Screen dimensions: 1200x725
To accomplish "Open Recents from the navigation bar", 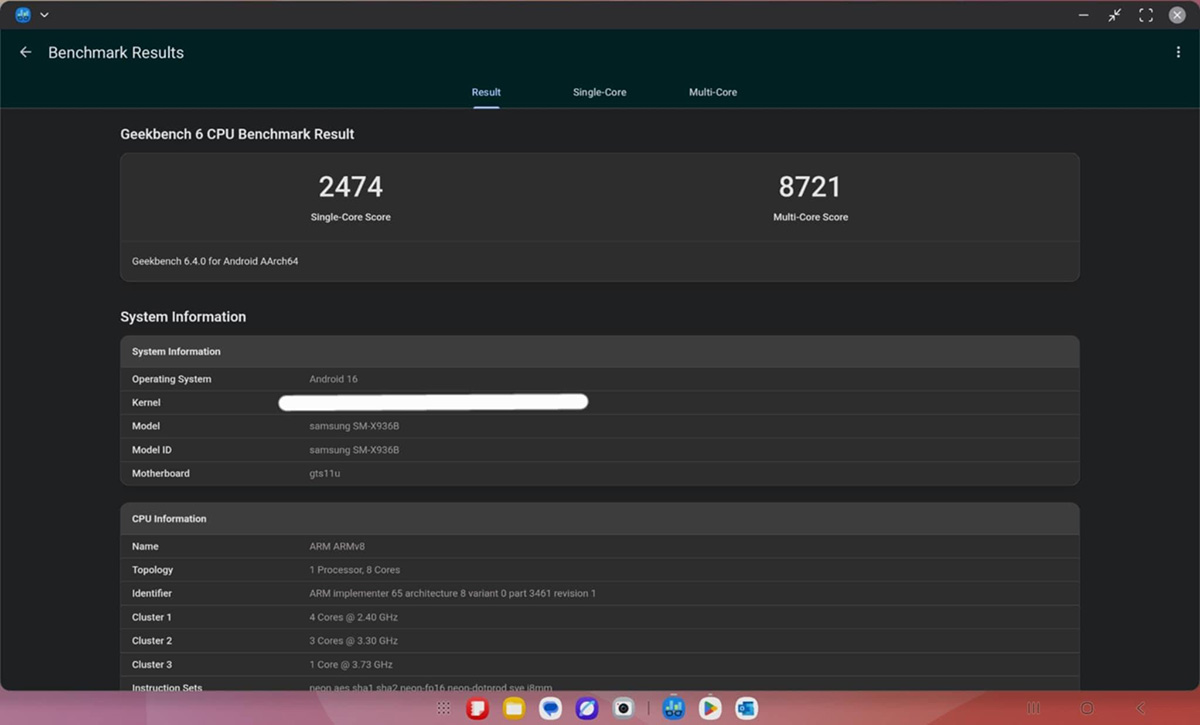I will pos(1034,708).
